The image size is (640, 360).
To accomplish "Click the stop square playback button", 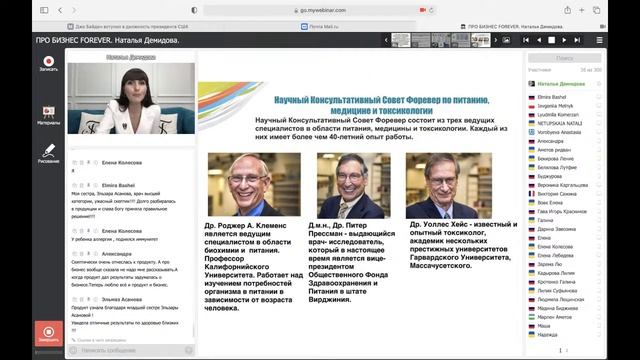I will 551,40.
